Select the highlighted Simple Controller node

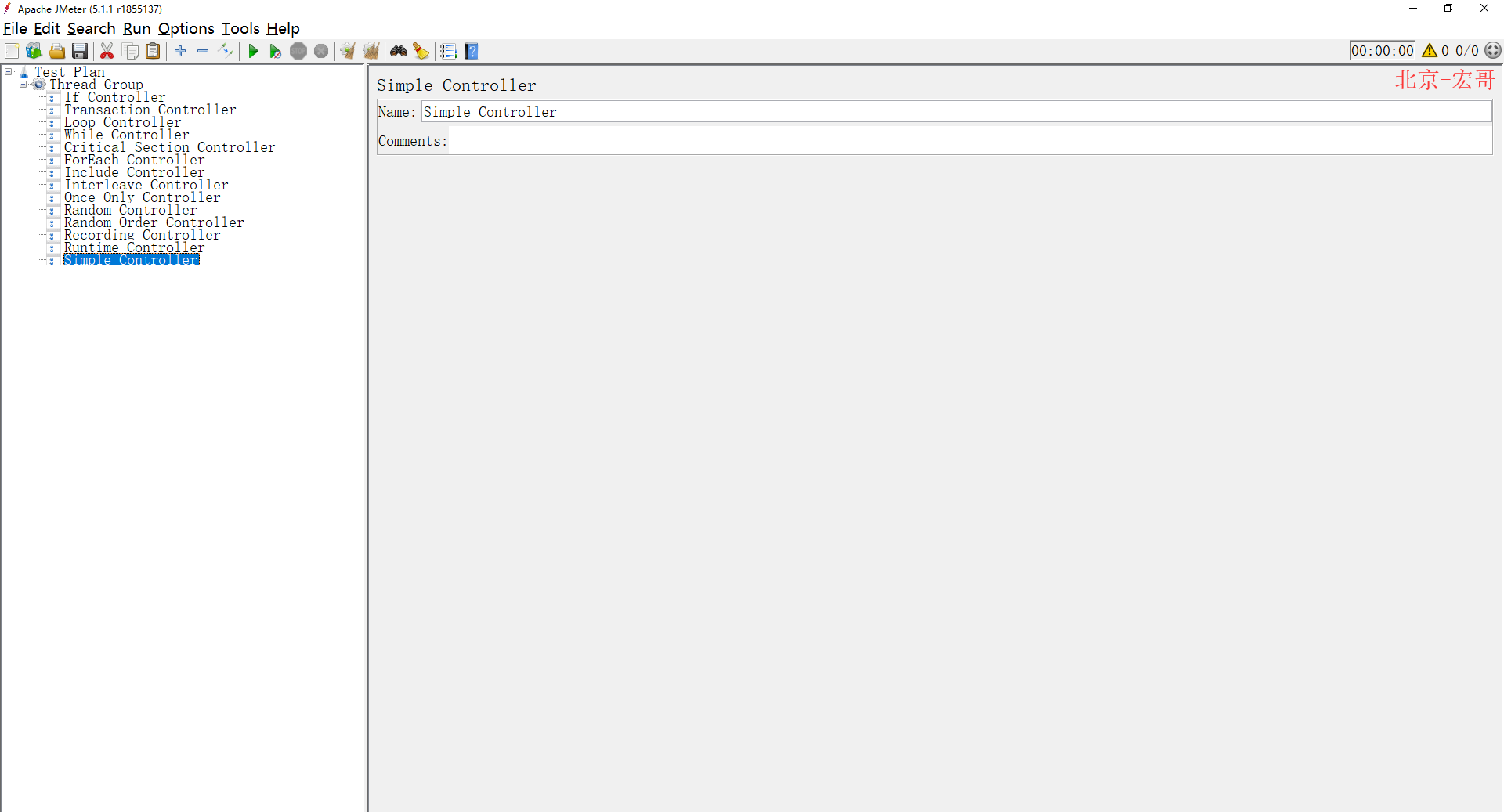[132, 260]
